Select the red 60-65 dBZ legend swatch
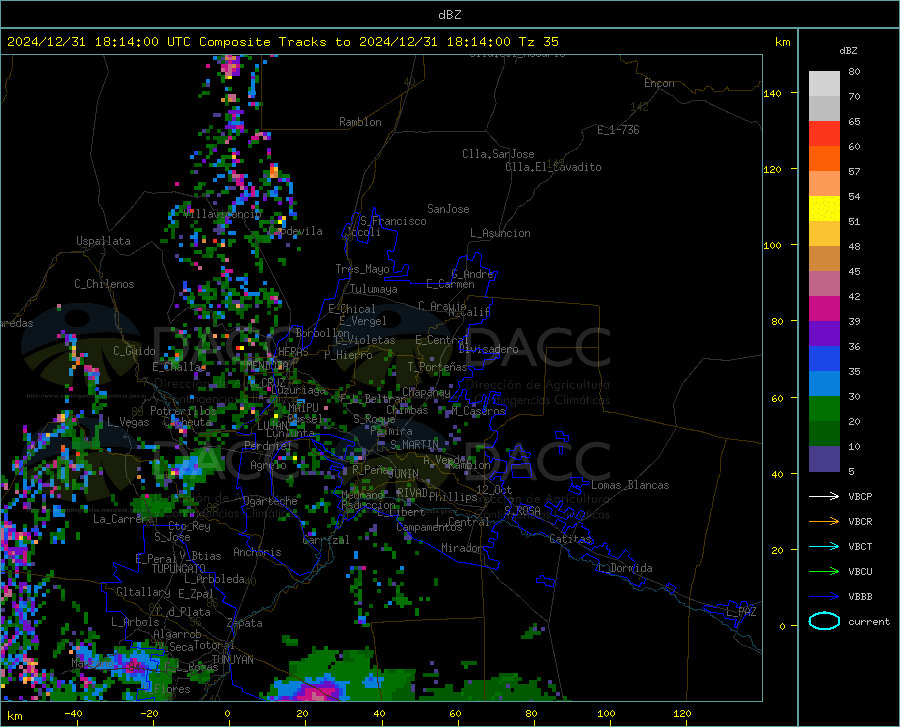 coord(824,134)
